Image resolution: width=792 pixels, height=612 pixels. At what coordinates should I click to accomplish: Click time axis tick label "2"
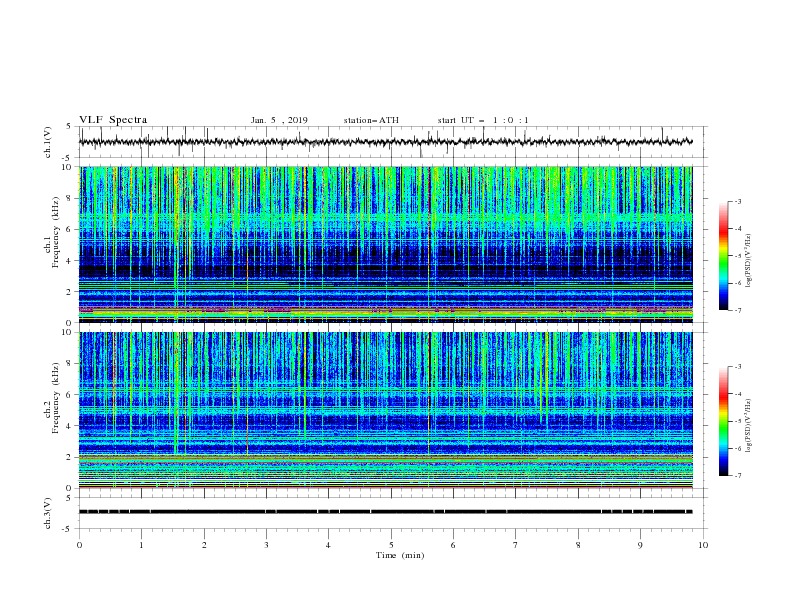[x=204, y=545]
